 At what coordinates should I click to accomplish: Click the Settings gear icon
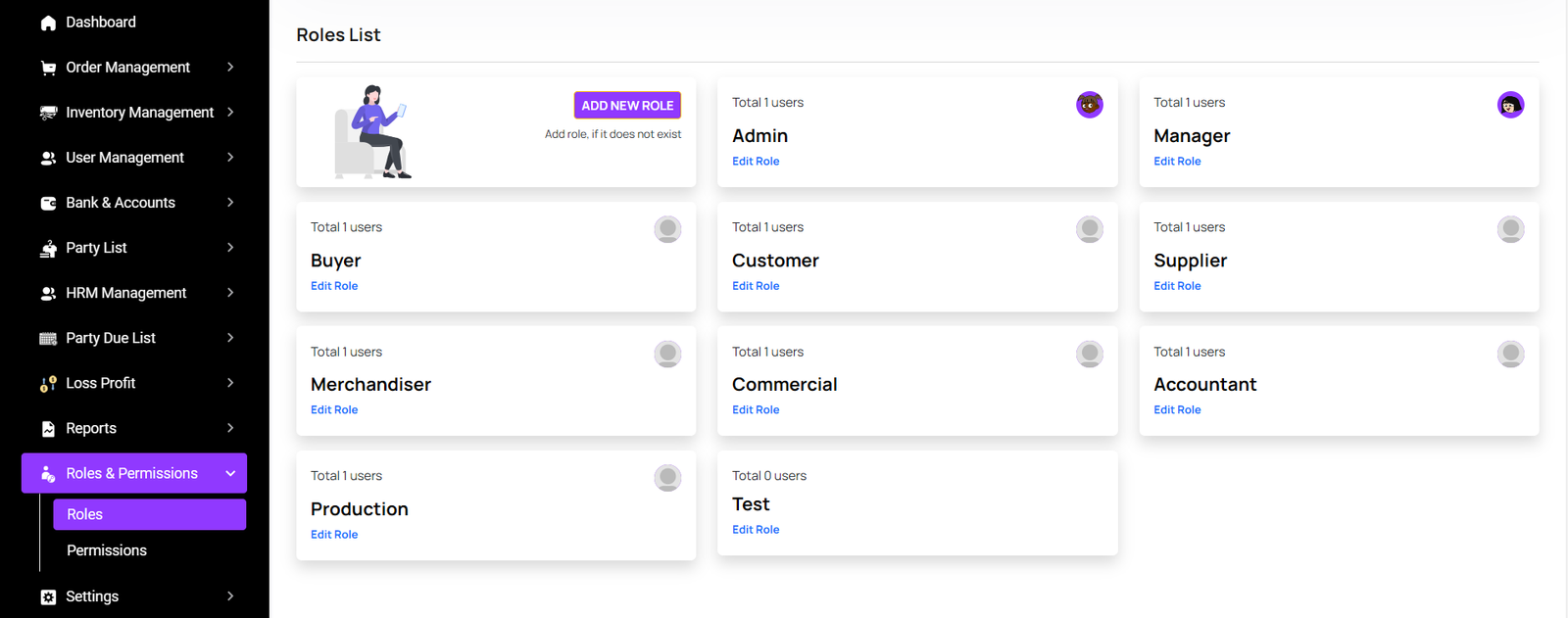48,596
